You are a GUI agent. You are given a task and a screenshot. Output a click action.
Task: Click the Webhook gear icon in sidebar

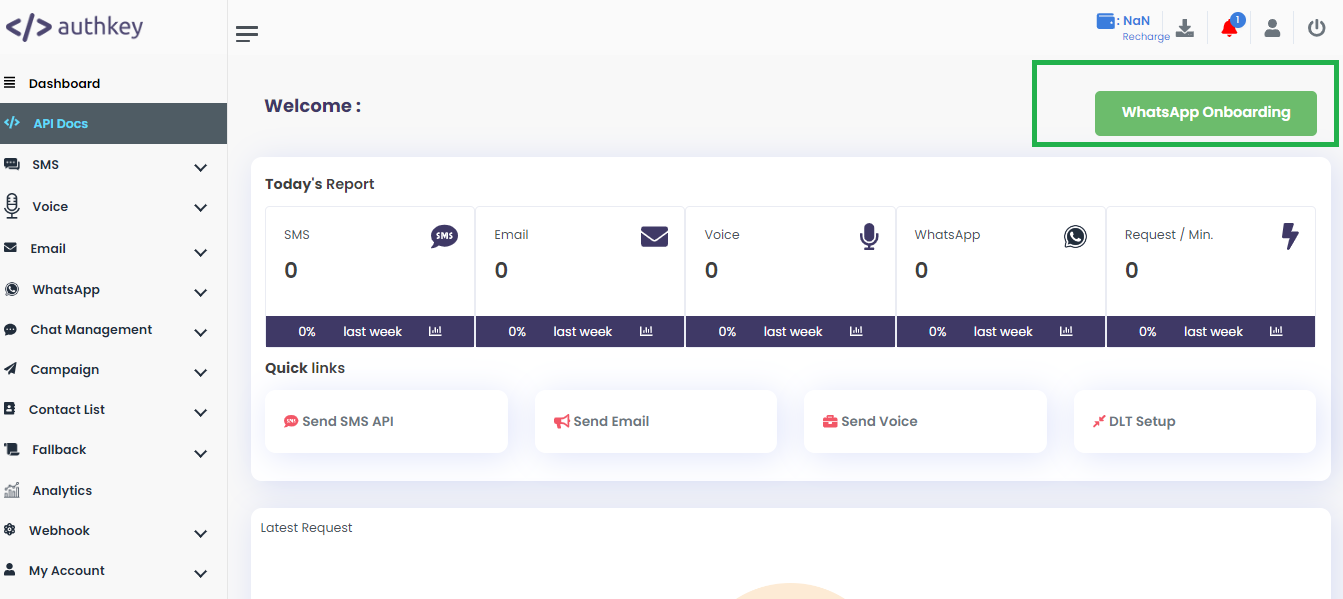click(x=10, y=530)
